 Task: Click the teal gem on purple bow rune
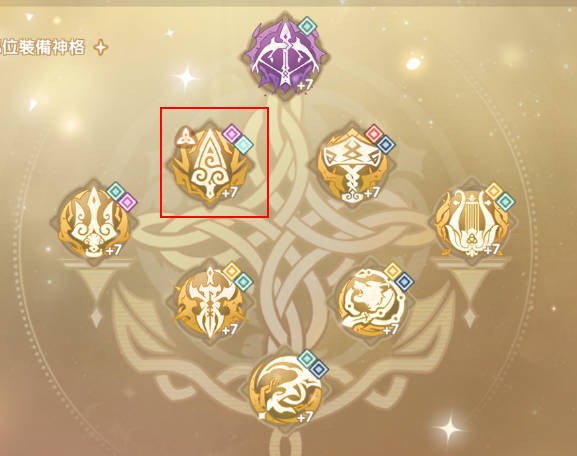click(x=307, y=26)
